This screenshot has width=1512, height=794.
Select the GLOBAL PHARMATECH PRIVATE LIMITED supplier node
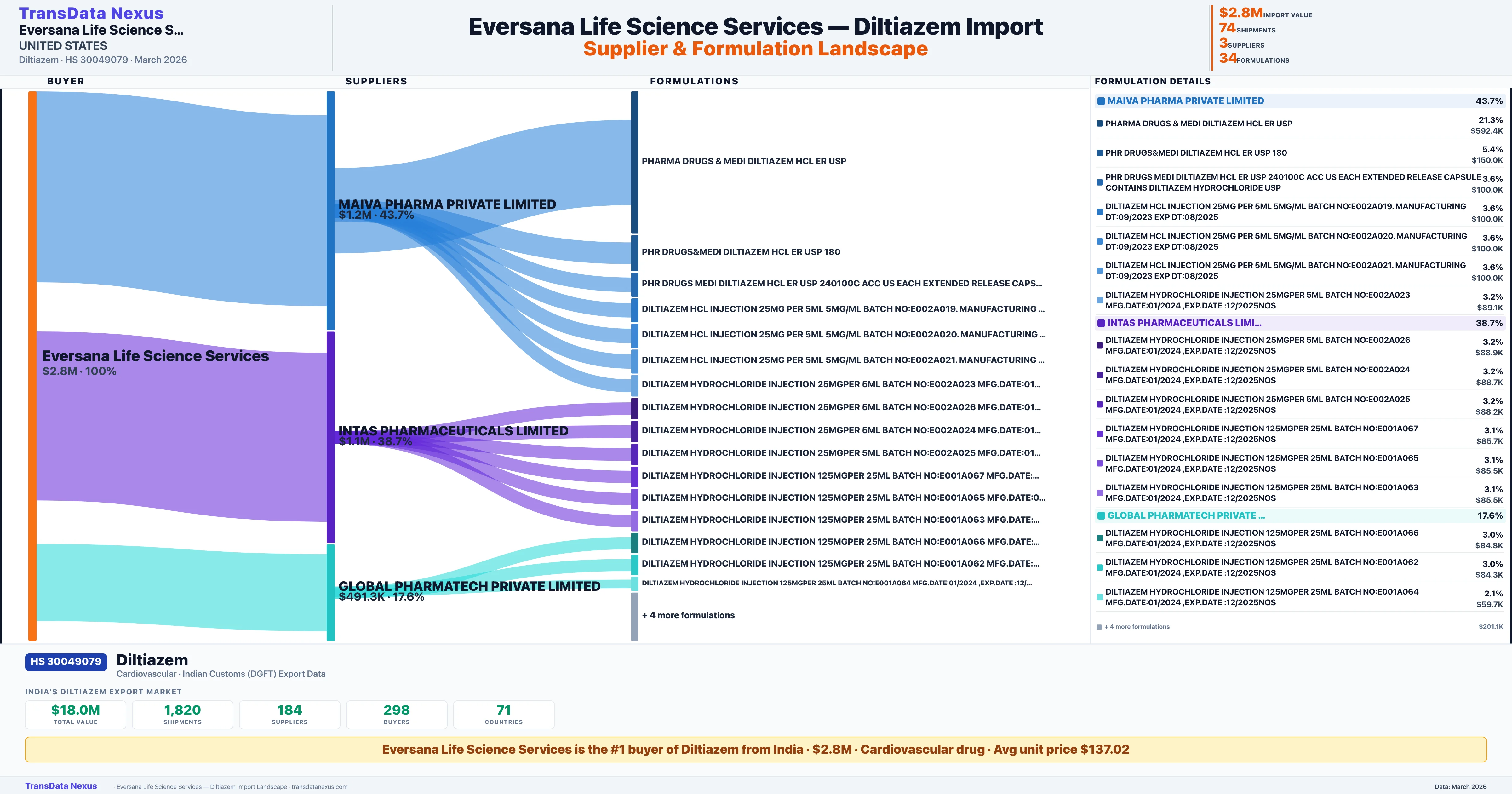click(x=330, y=592)
